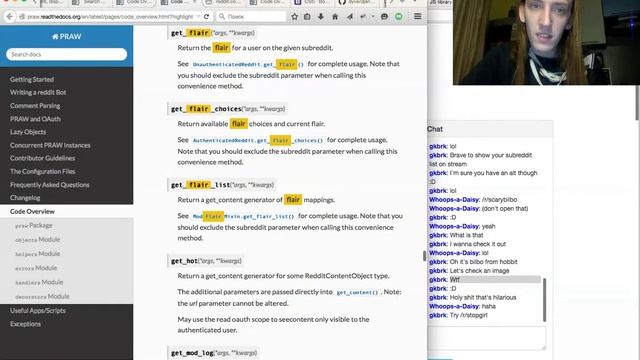Open Exceptions sidebar page

tap(25, 324)
